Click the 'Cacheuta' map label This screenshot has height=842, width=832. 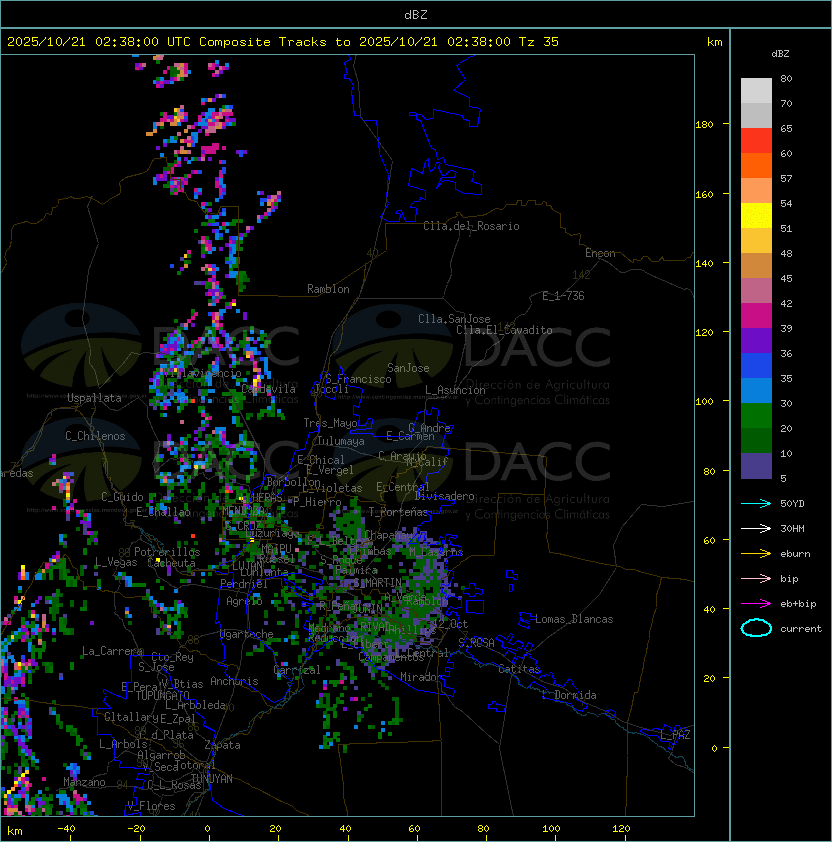pyautogui.click(x=171, y=563)
